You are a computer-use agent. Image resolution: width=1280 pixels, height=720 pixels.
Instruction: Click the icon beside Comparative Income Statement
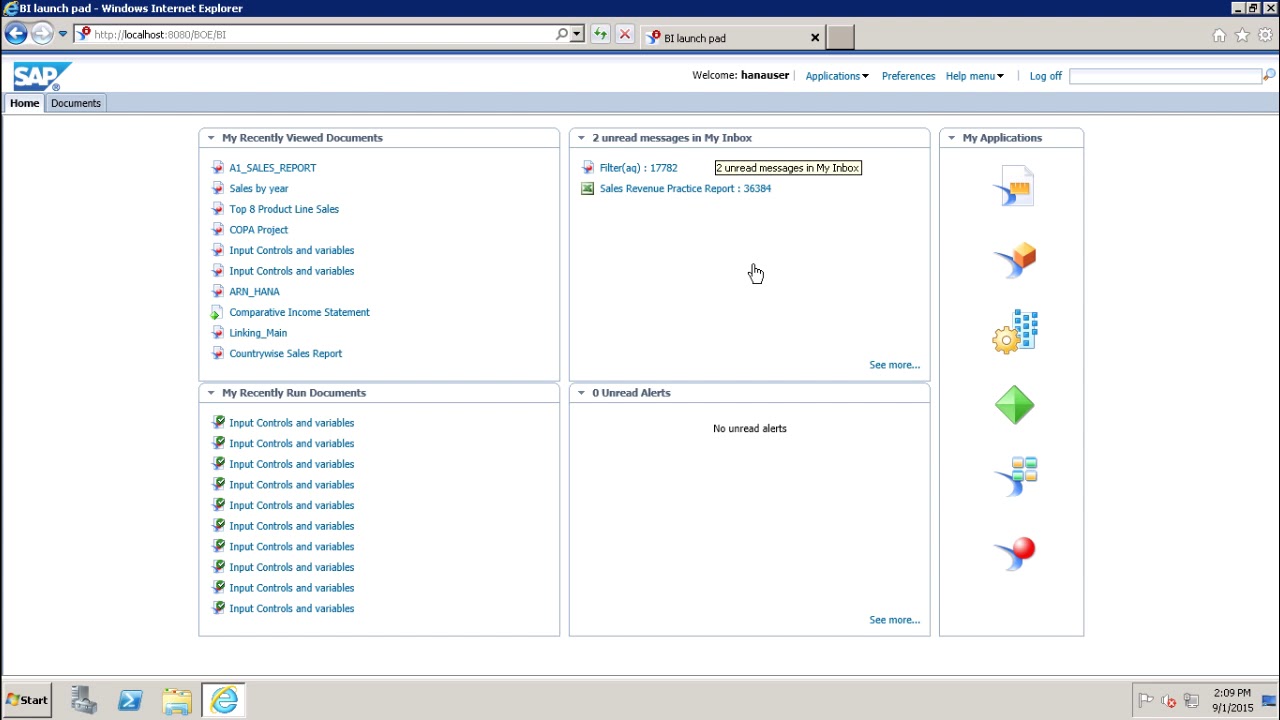pos(218,312)
